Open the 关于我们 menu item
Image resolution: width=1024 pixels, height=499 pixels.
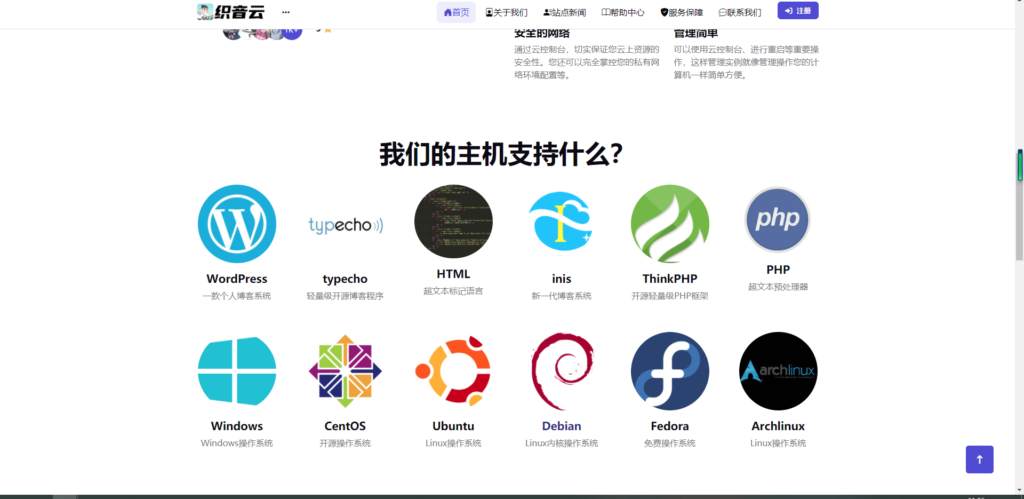[506, 13]
